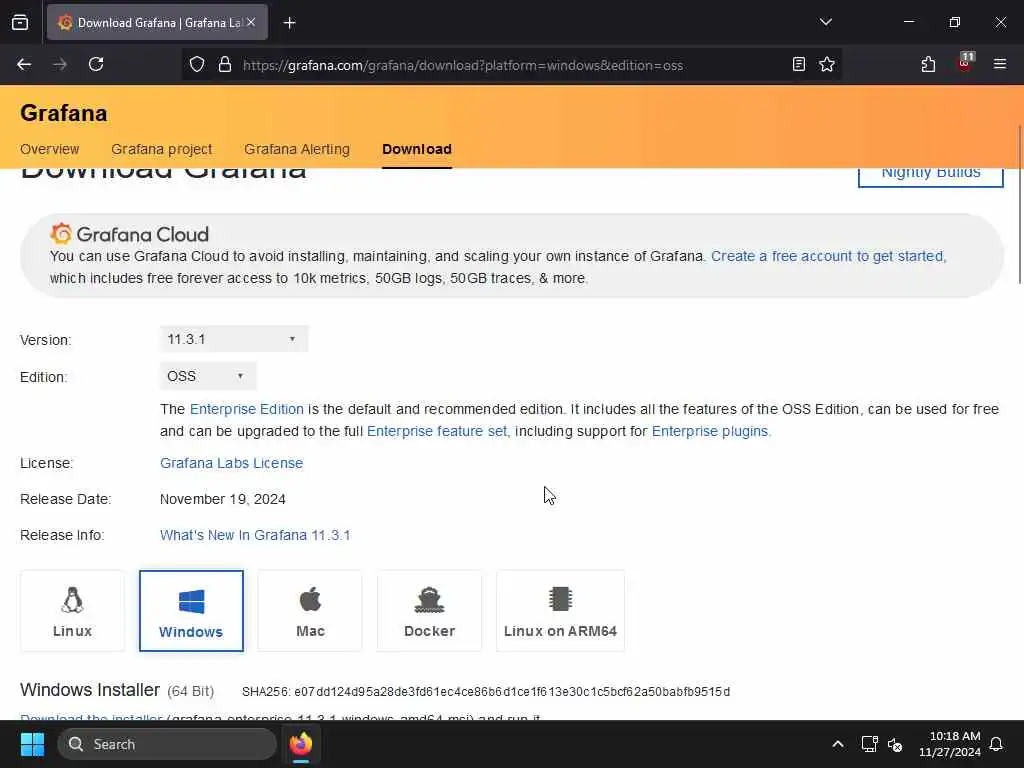
Task: Click the padlock site security icon
Action: 225,65
